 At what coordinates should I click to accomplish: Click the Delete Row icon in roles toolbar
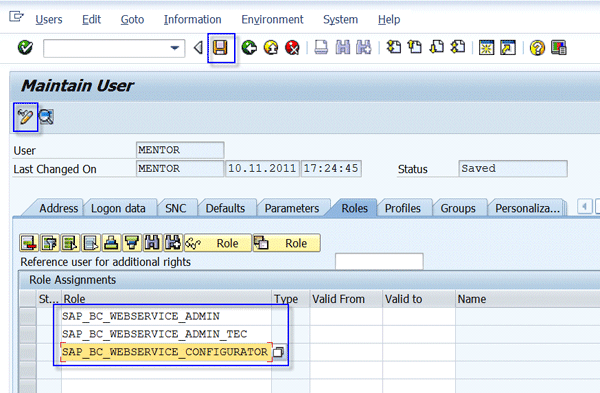tap(29, 243)
